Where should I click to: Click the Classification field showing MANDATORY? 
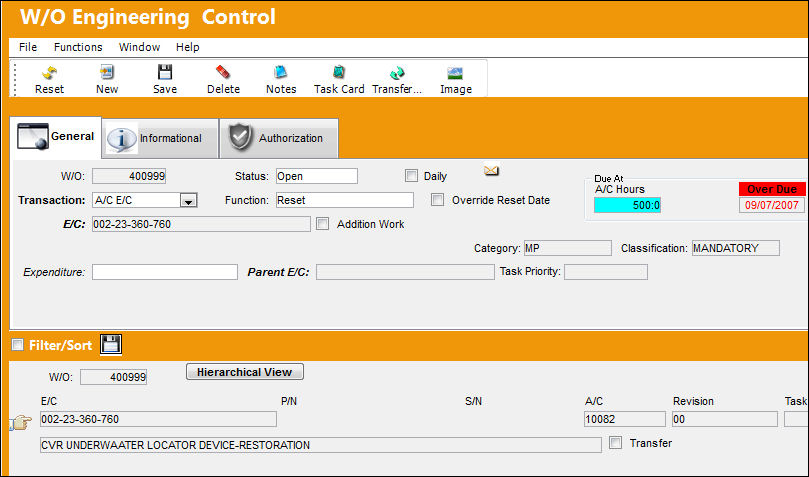pos(736,248)
